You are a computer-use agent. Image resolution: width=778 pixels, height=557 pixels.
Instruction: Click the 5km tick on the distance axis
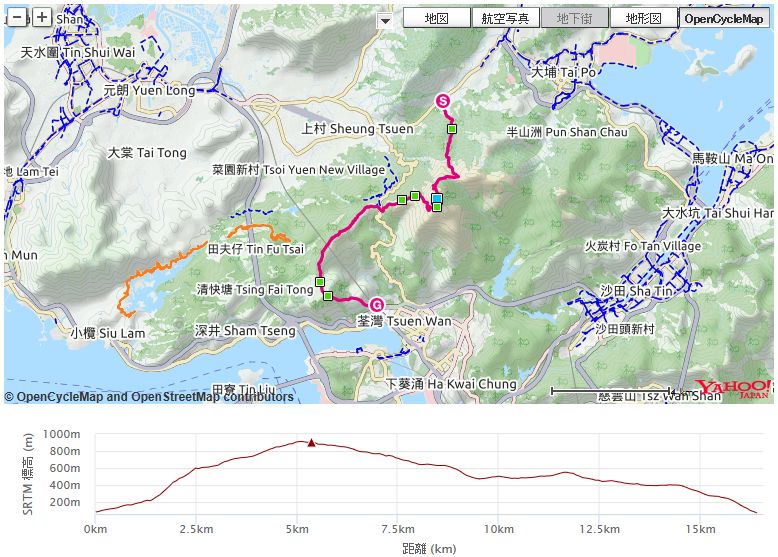[297, 529]
